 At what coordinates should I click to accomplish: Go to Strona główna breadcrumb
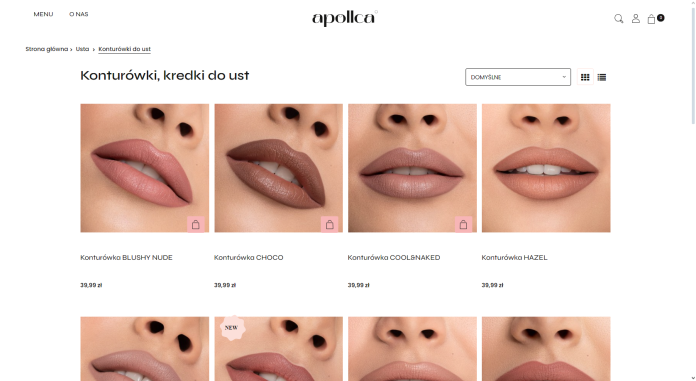(x=47, y=49)
